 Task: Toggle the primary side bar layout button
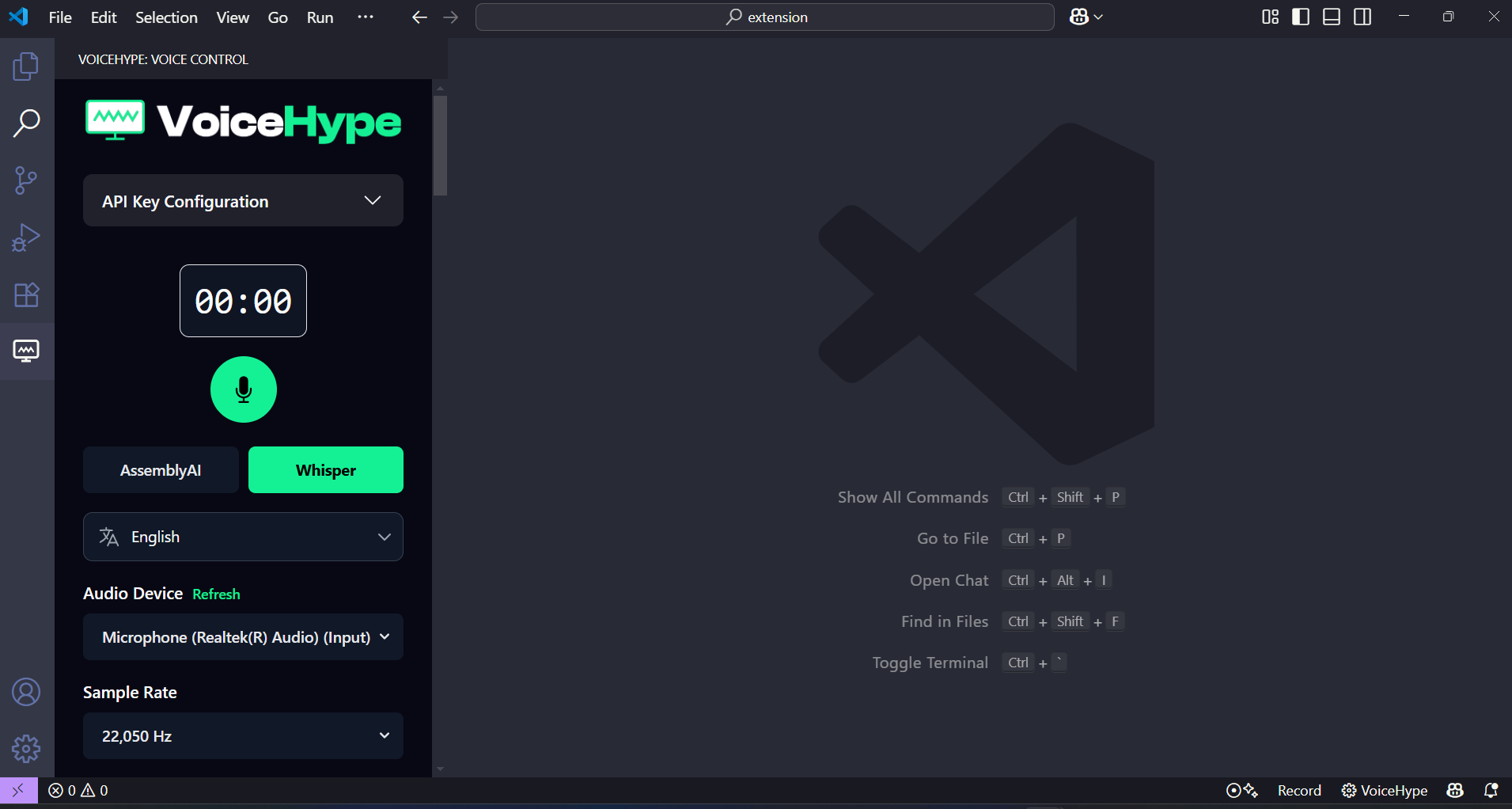1300,17
